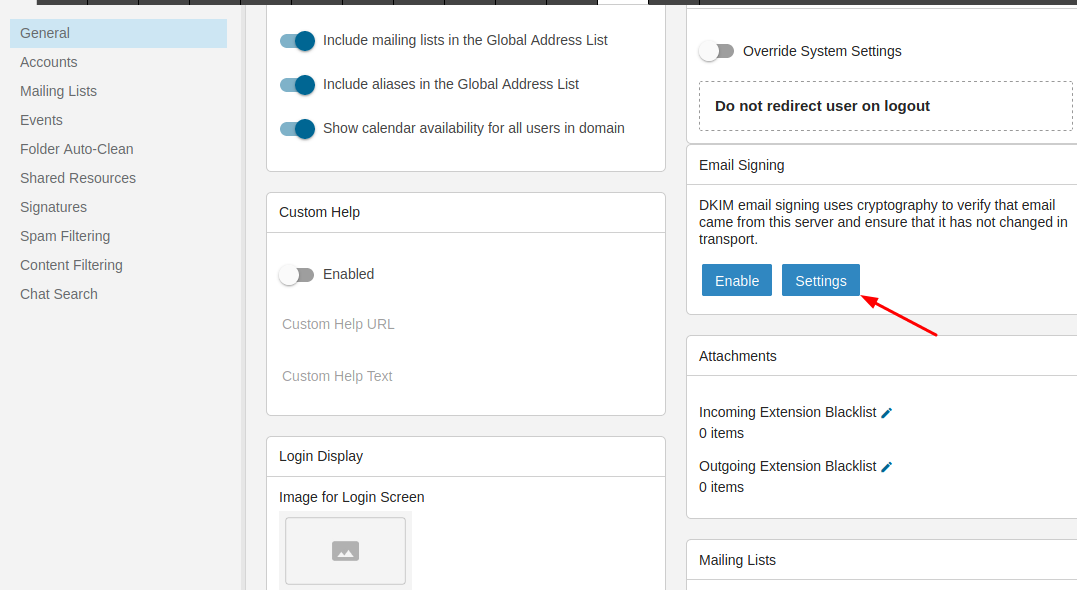Edit the Incoming Extension Blacklist pencil icon
Screen dimensions: 1077x590
[887, 413]
